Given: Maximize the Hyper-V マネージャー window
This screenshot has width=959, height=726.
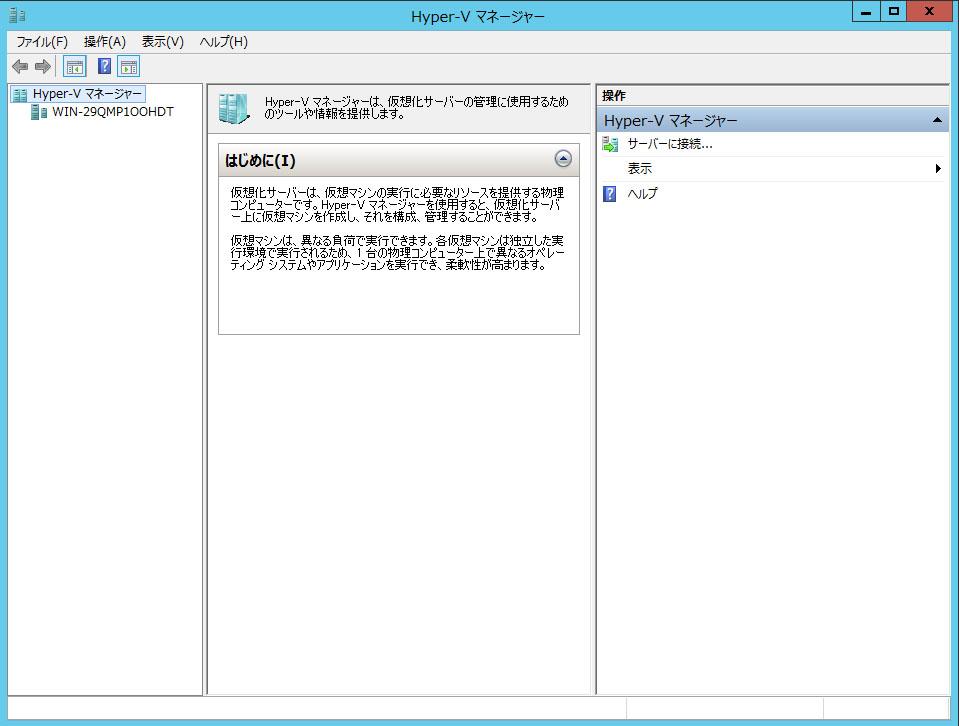Looking at the screenshot, I should (894, 12).
